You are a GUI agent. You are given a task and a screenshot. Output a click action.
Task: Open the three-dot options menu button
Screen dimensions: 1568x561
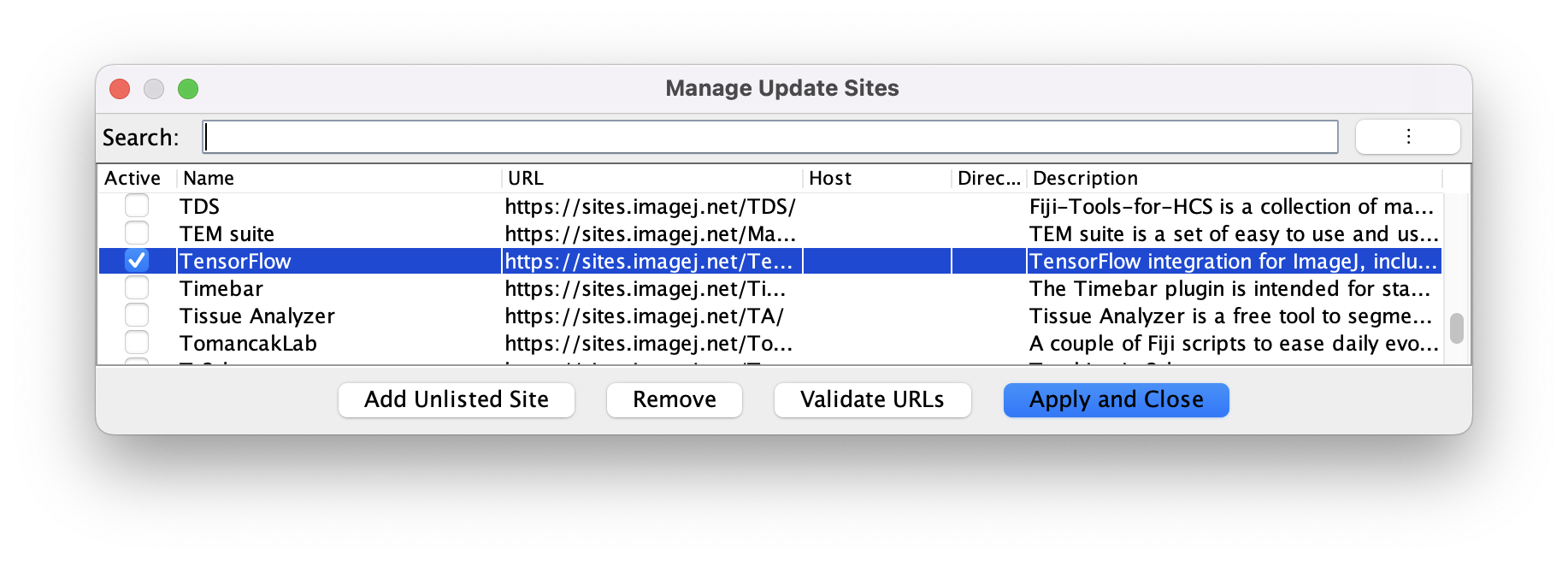1407,137
